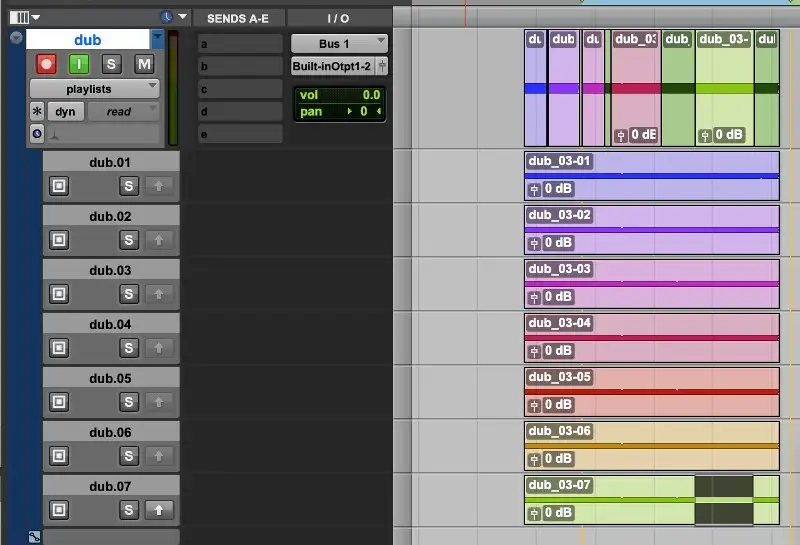Viewport: 800px width, 545px height.
Task: Open the edit window column view icon
Action: pos(19,17)
